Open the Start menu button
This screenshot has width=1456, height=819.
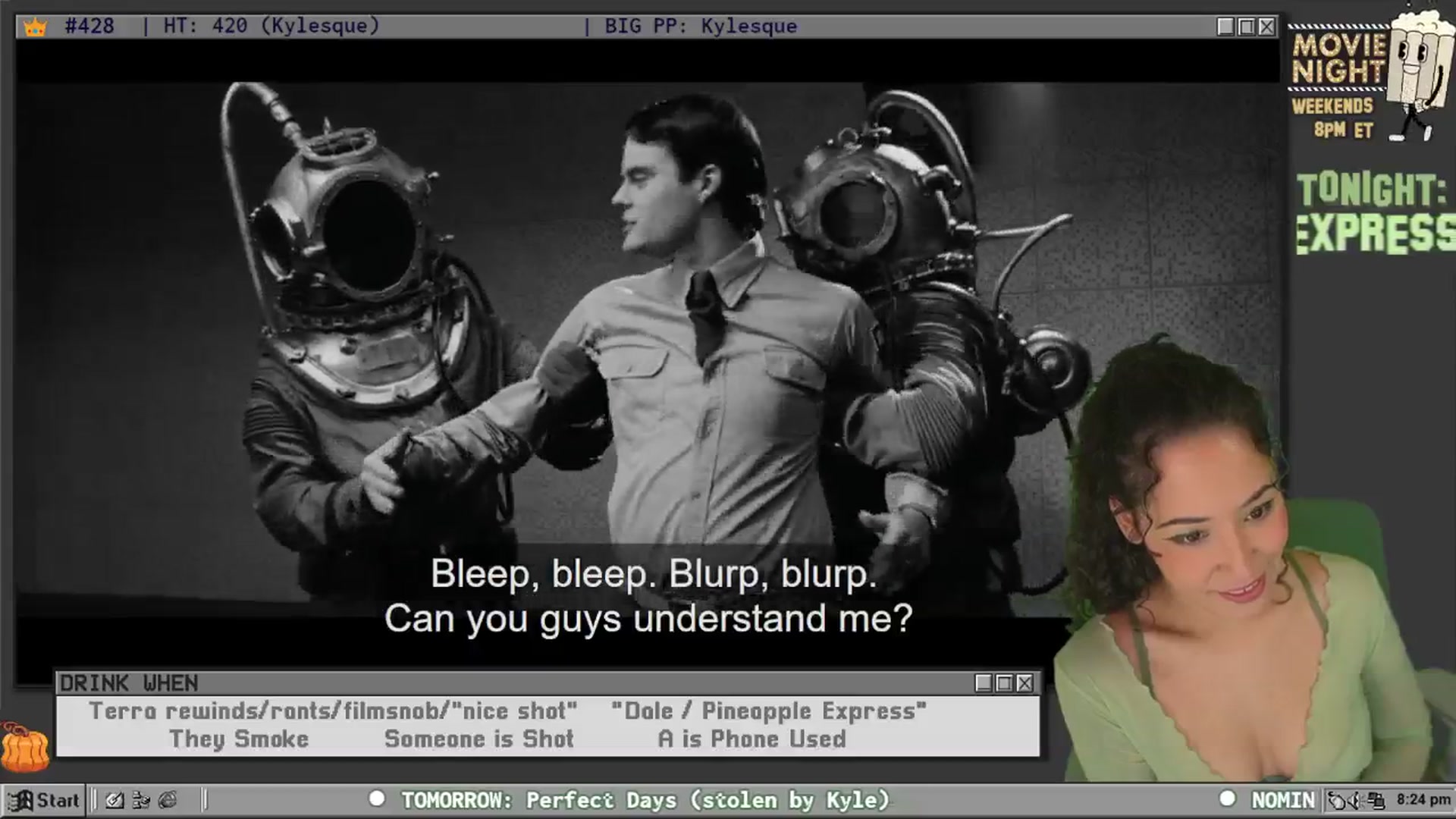[x=43, y=800]
